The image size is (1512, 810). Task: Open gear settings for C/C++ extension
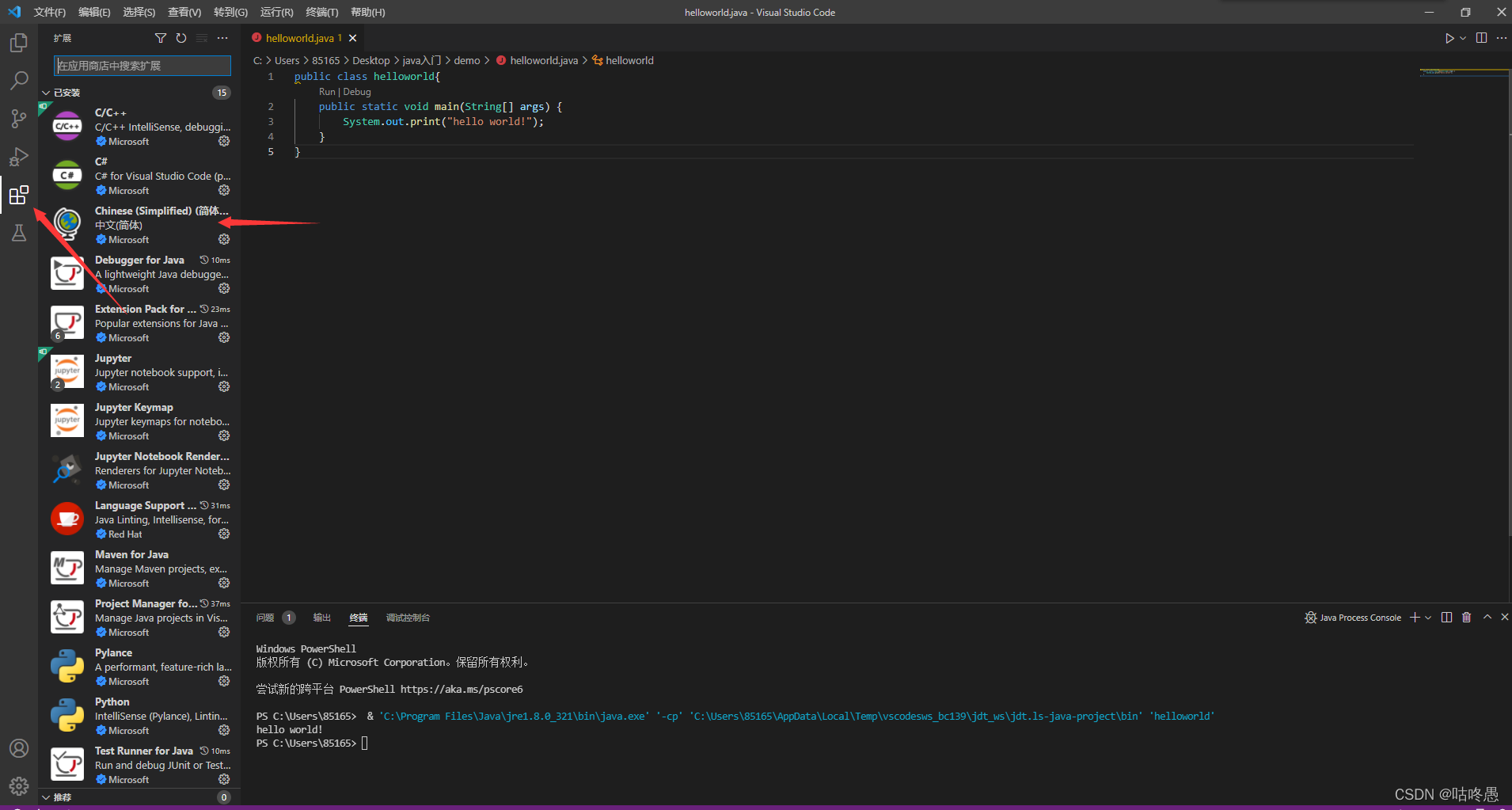(x=224, y=141)
